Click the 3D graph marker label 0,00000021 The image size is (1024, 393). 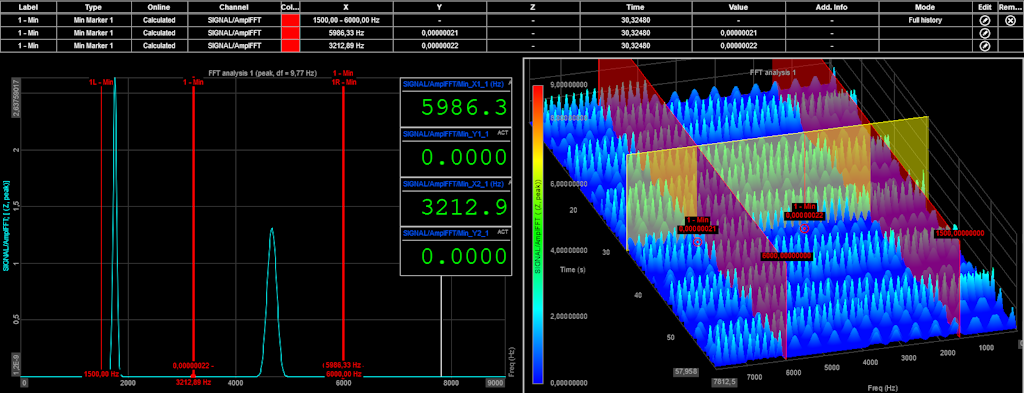coord(698,229)
